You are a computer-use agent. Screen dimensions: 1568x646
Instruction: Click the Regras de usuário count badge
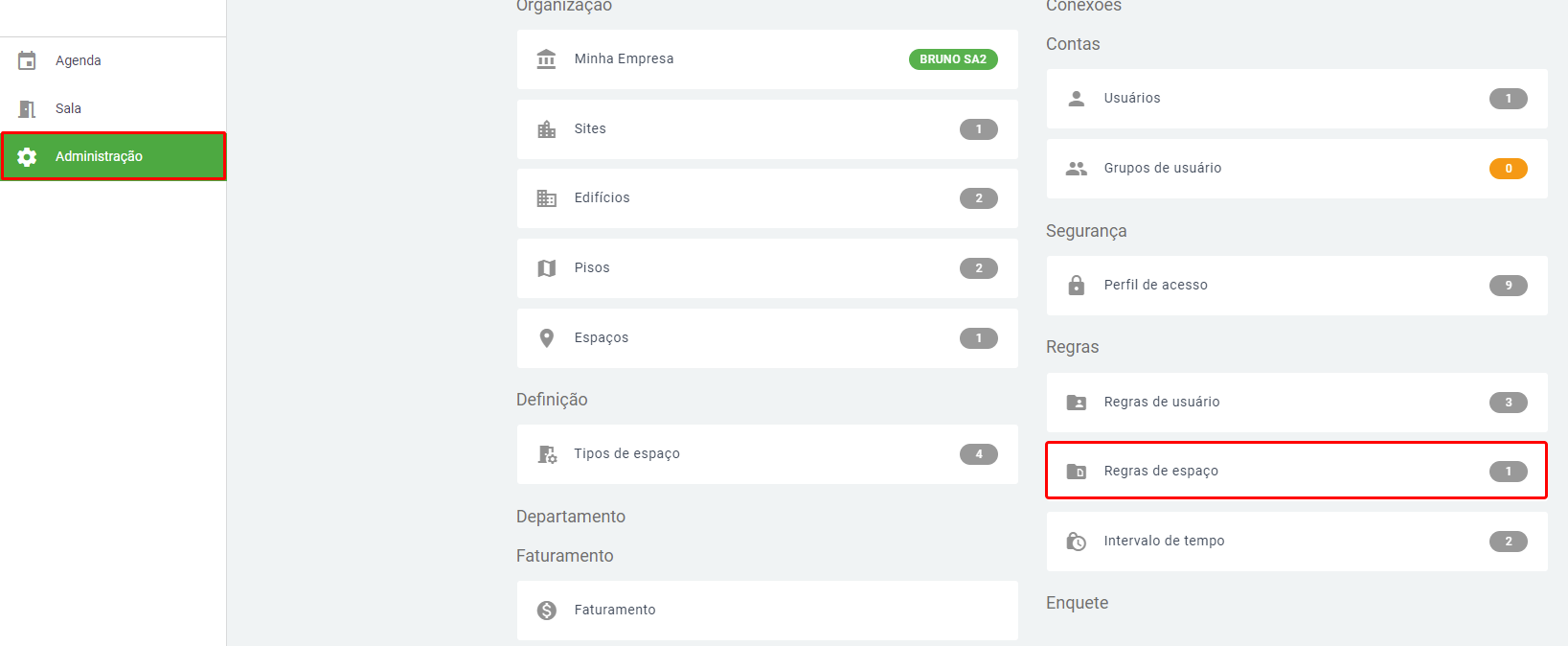point(1508,403)
